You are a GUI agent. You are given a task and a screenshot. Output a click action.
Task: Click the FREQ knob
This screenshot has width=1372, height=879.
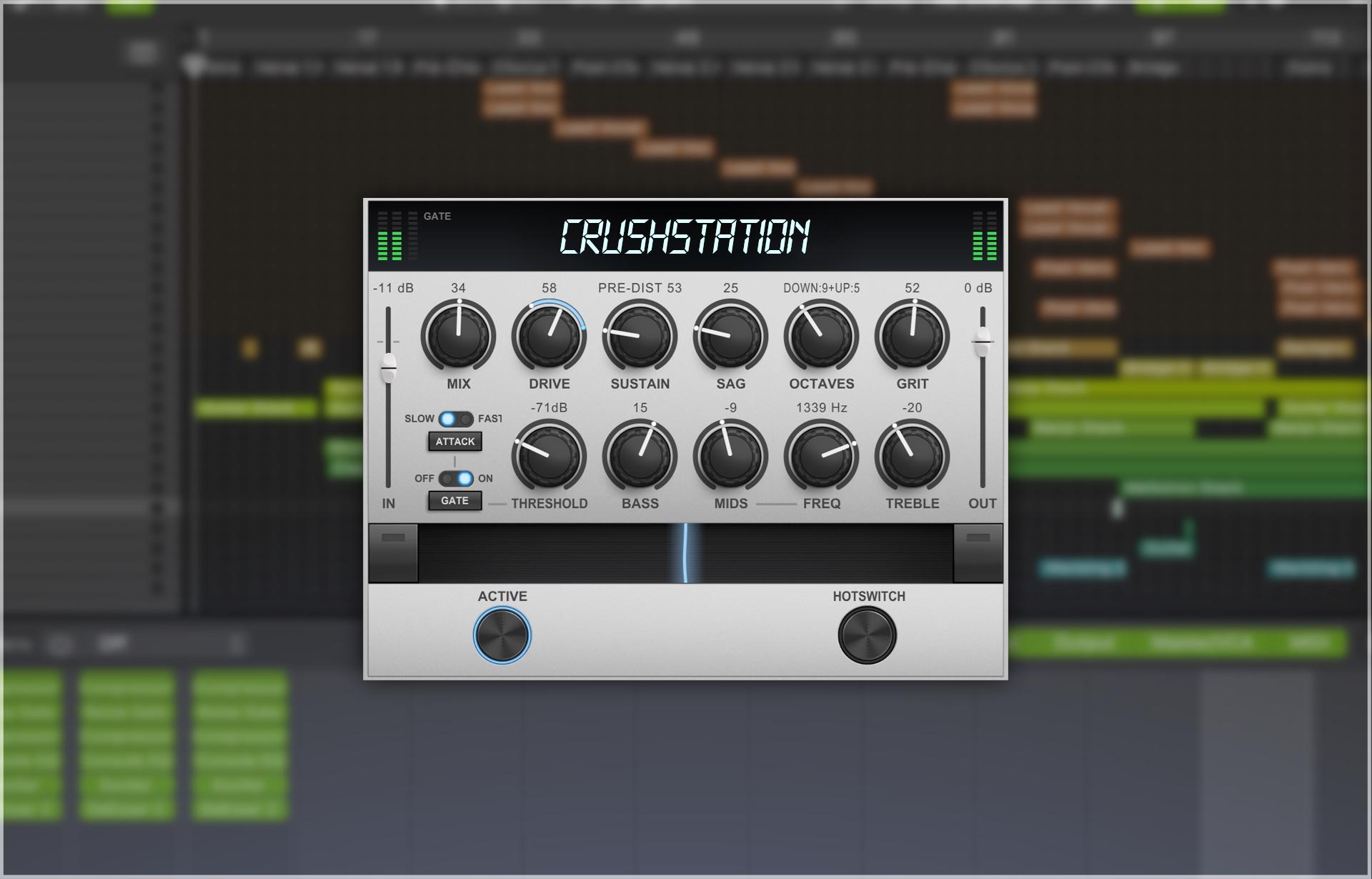(x=821, y=456)
